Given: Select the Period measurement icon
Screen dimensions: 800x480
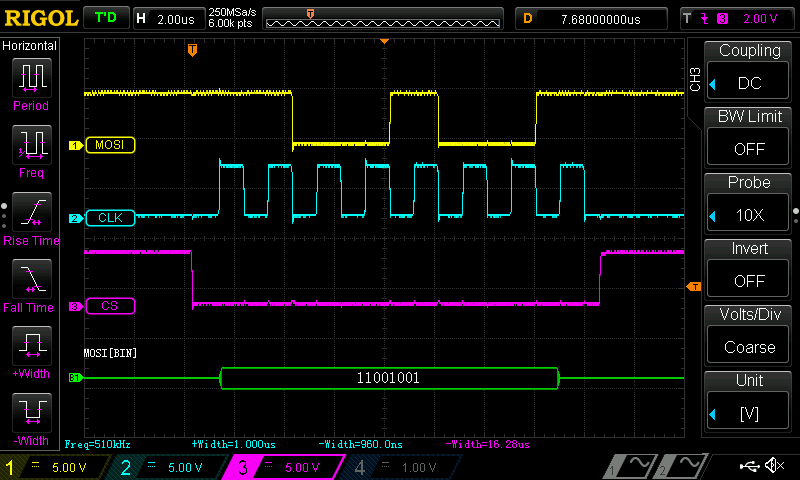Looking at the screenshot, I should 32,78.
